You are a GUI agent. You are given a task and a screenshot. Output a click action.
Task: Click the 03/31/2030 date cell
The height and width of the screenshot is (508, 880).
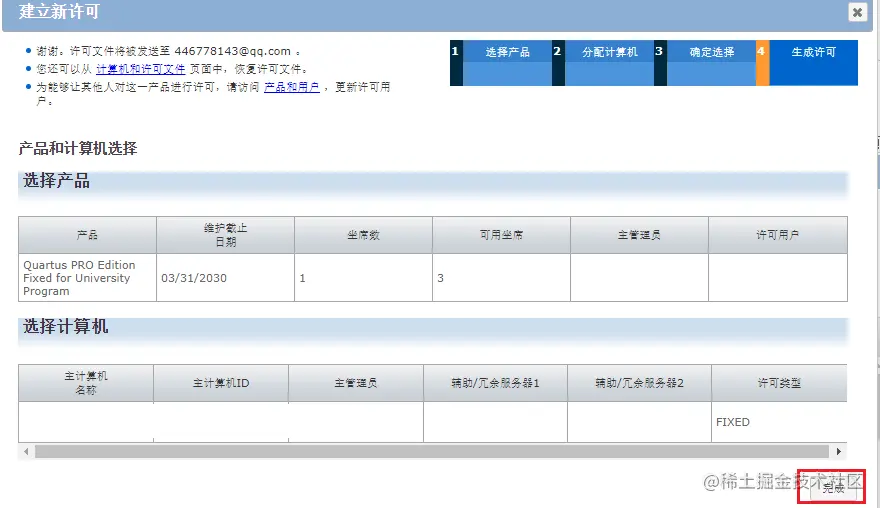pos(225,278)
